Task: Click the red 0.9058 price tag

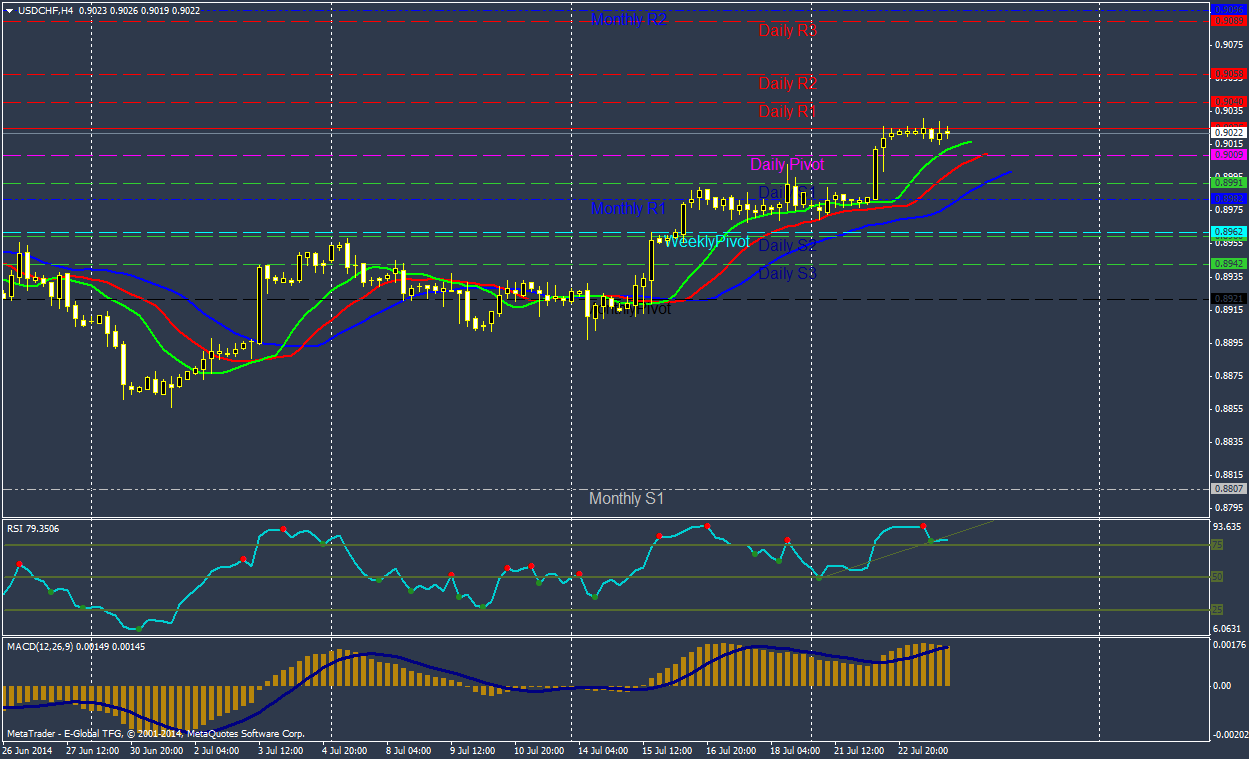Action: 1228,74
